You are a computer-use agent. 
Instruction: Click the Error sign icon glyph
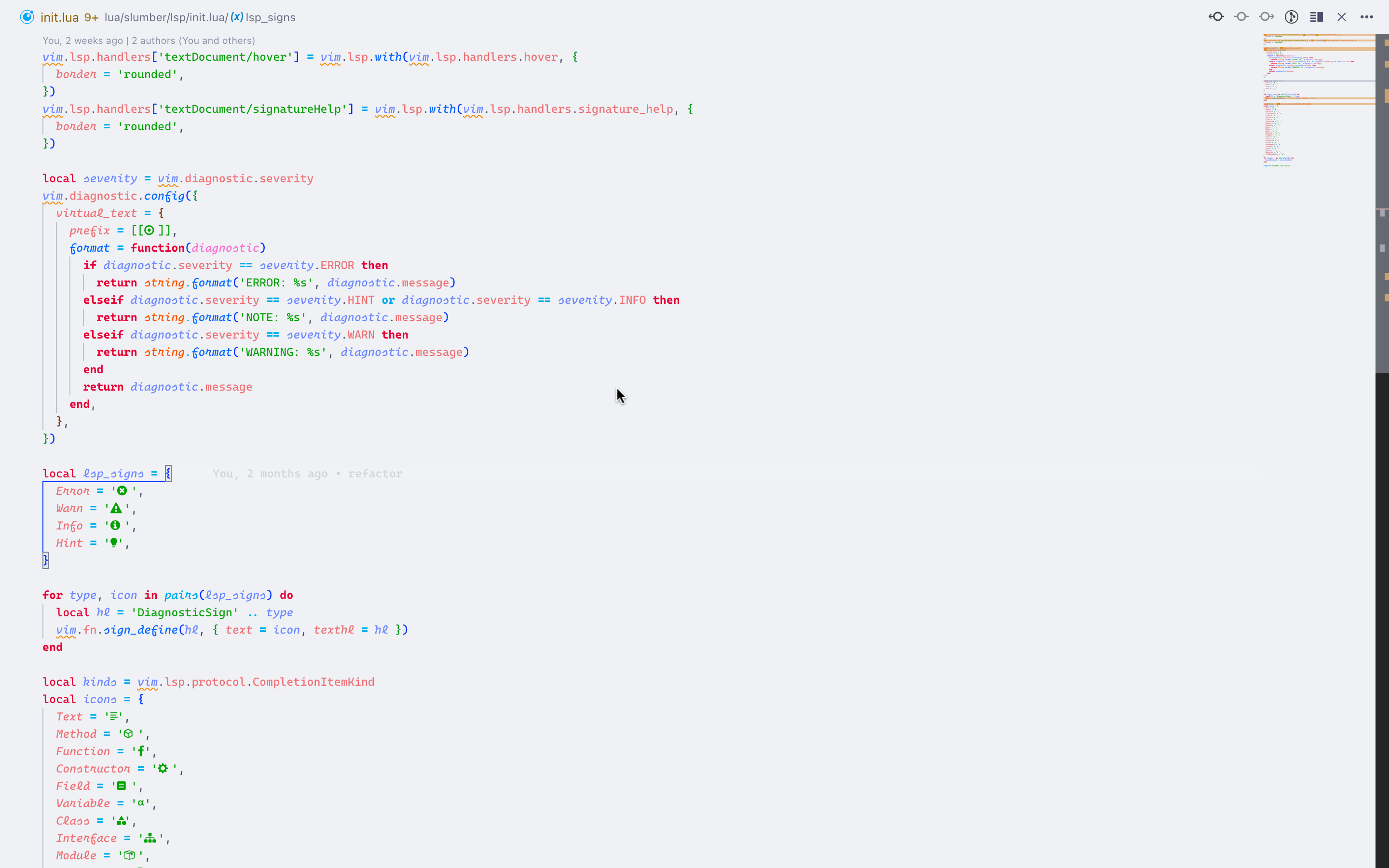tap(122, 491)
